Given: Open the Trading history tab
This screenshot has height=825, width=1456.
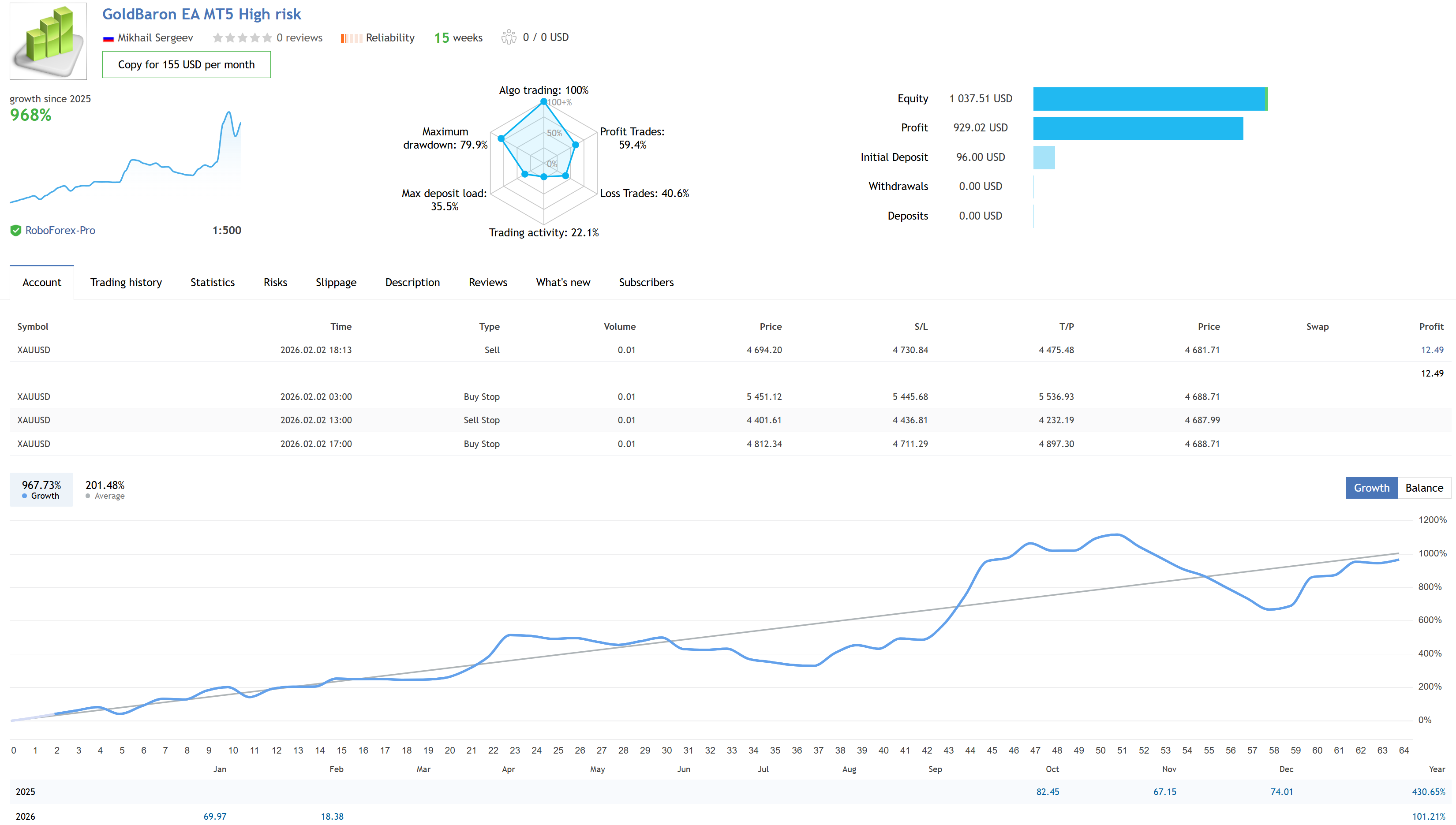Looking at the screenshot, I should (126, 282).
